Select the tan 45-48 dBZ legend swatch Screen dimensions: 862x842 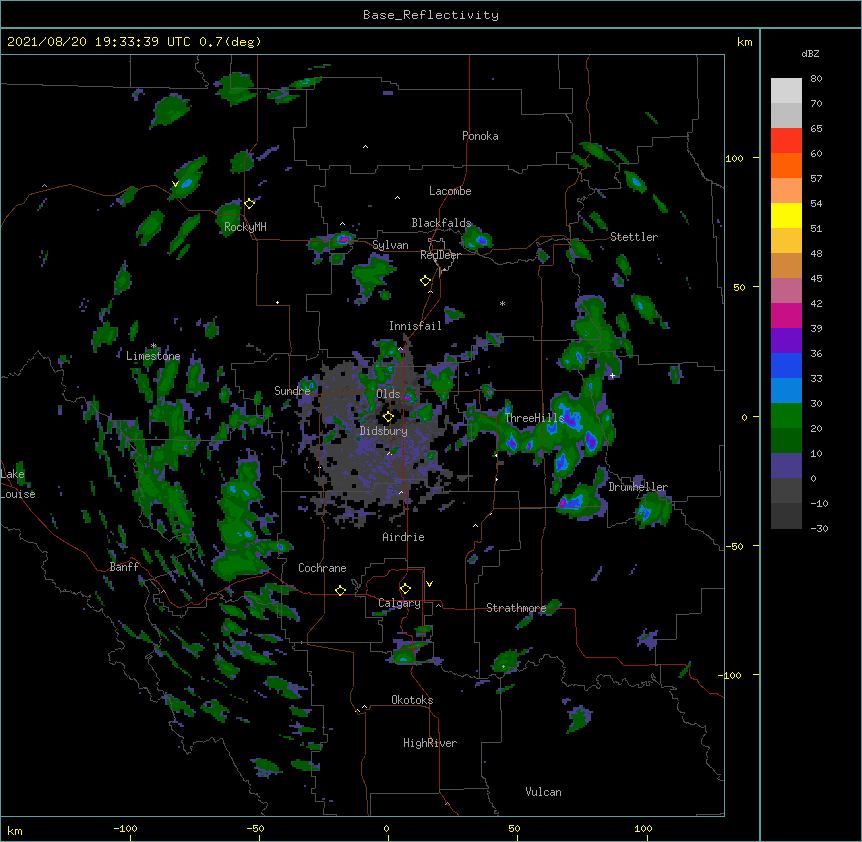[786, 266]
